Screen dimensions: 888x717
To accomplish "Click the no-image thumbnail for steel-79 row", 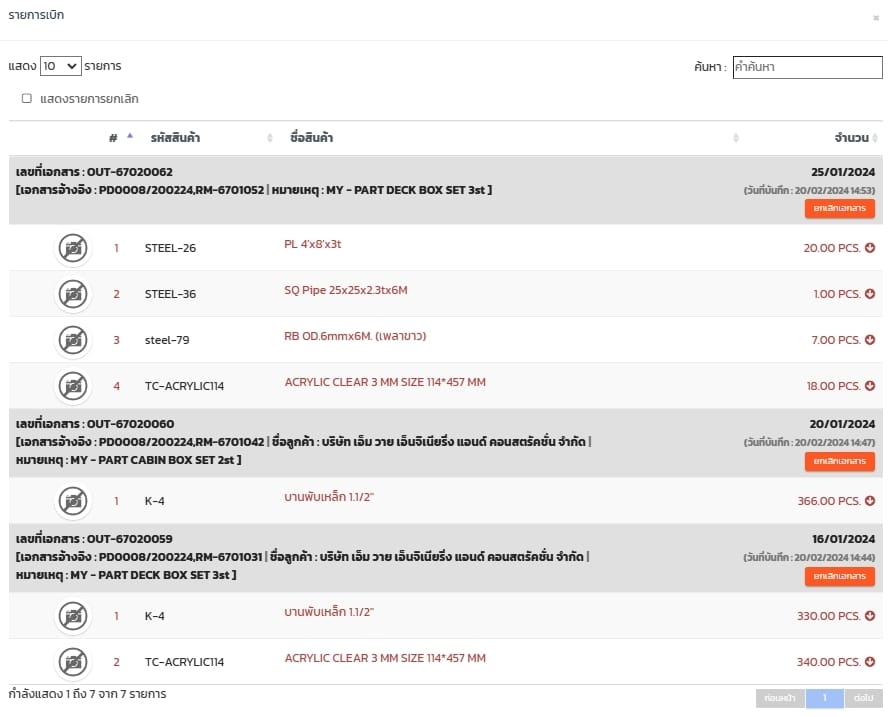I will click(x=72, y=340).
